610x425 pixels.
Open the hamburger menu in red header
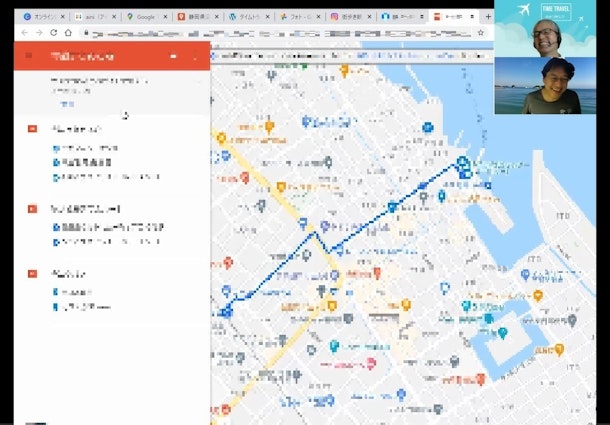[x=29, y=56]
